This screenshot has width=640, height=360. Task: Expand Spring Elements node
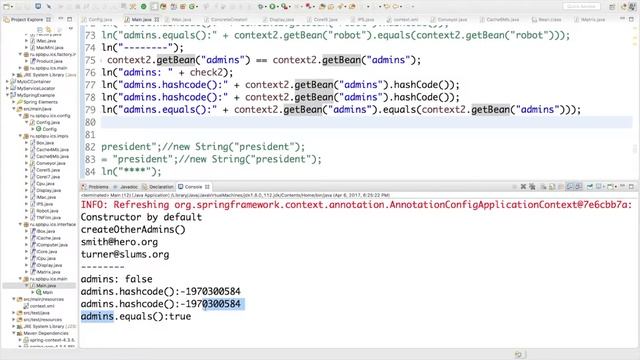13,102
